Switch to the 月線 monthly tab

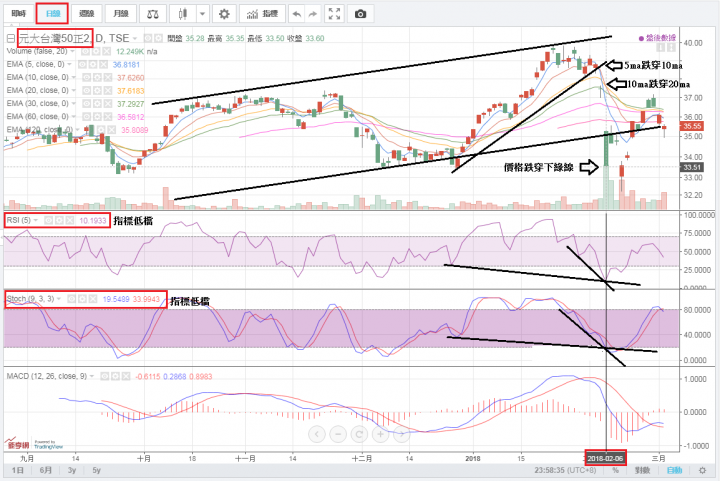tap(120, 14)
